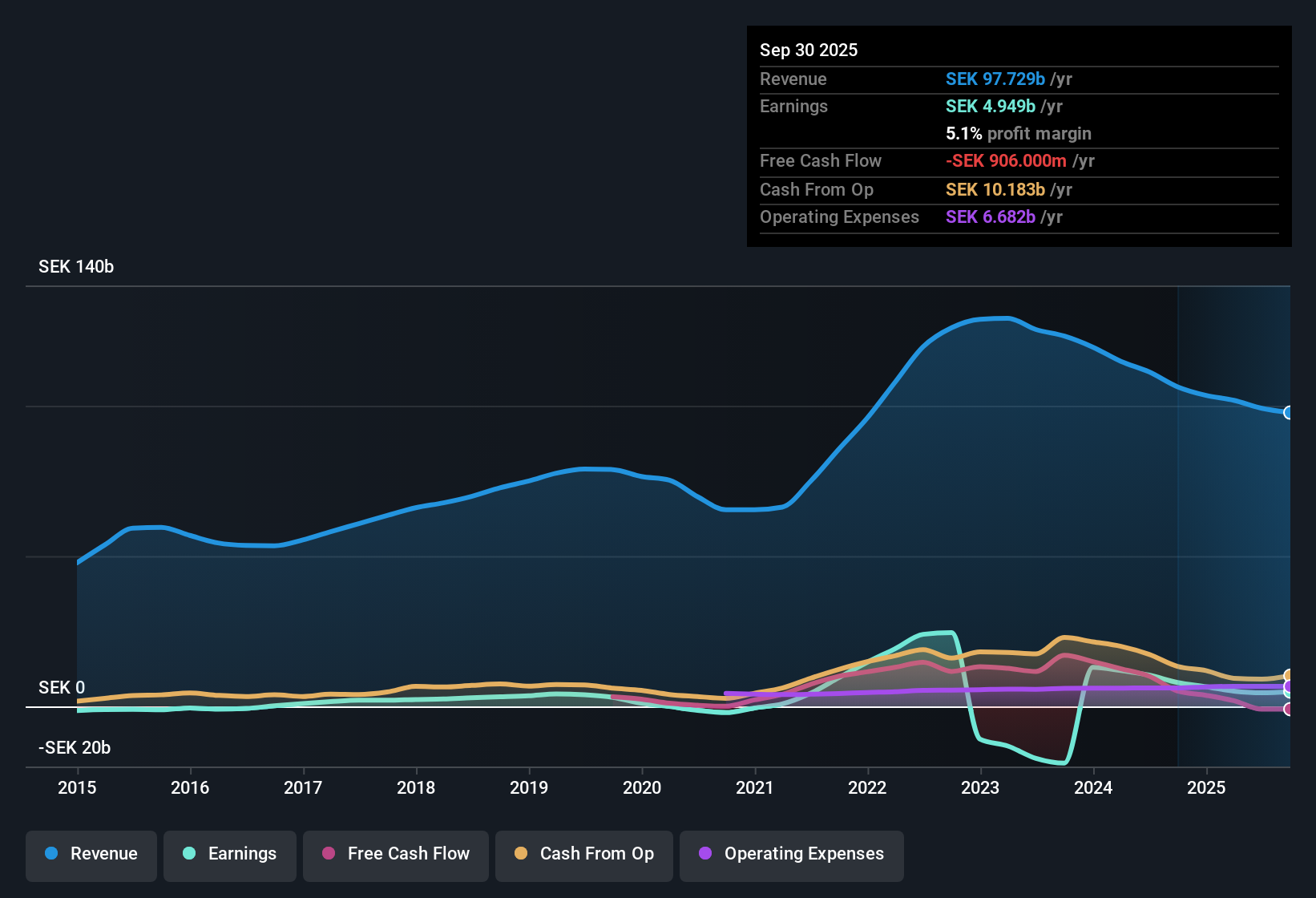
Task: Click the 5.1% profit margin text
Action: click(1018, 134)
